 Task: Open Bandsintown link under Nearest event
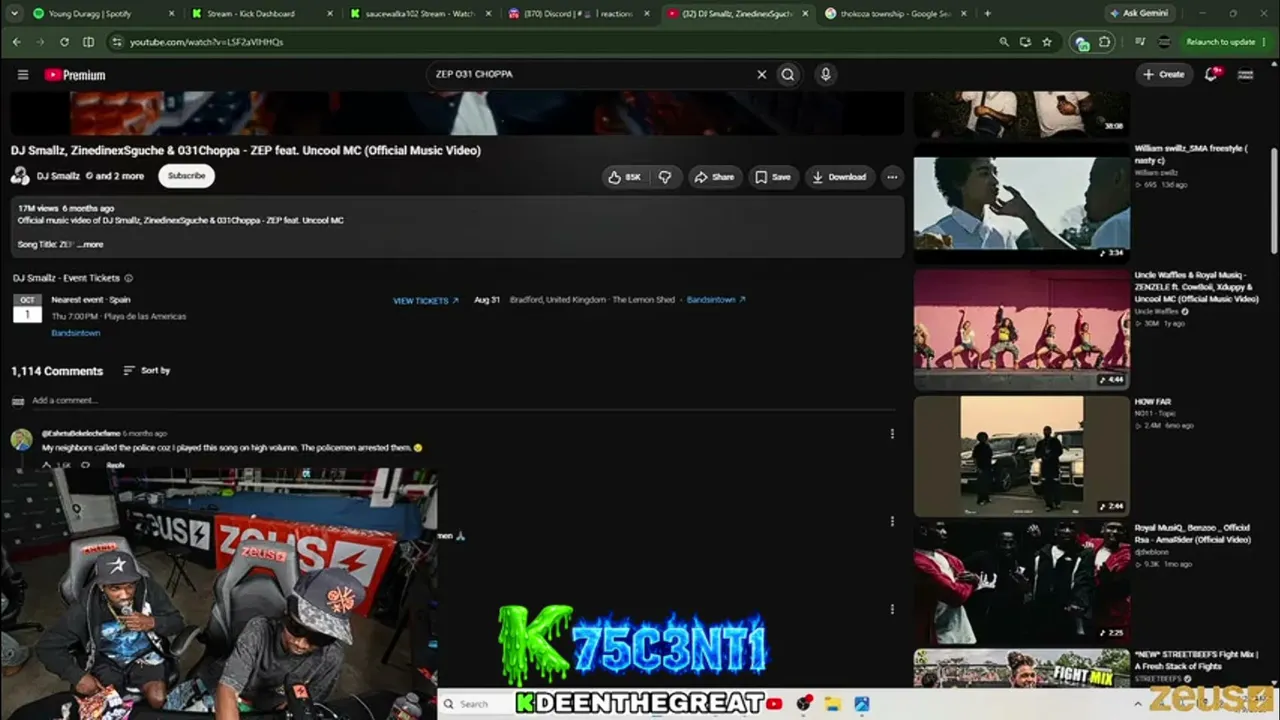76,333
